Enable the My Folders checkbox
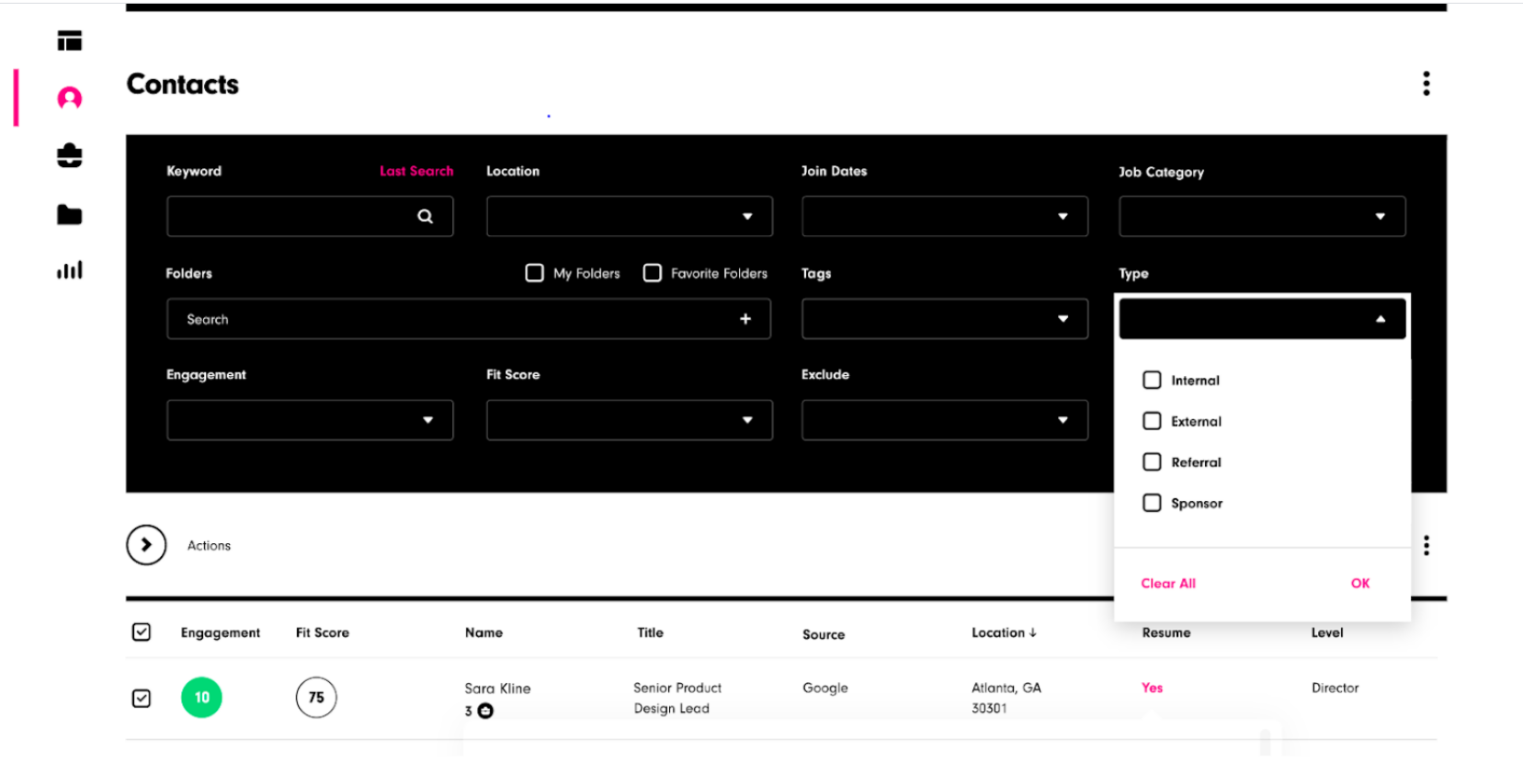Image resolution: width=1523 pixels, height=784 pixels. click(x=534, y=273)
